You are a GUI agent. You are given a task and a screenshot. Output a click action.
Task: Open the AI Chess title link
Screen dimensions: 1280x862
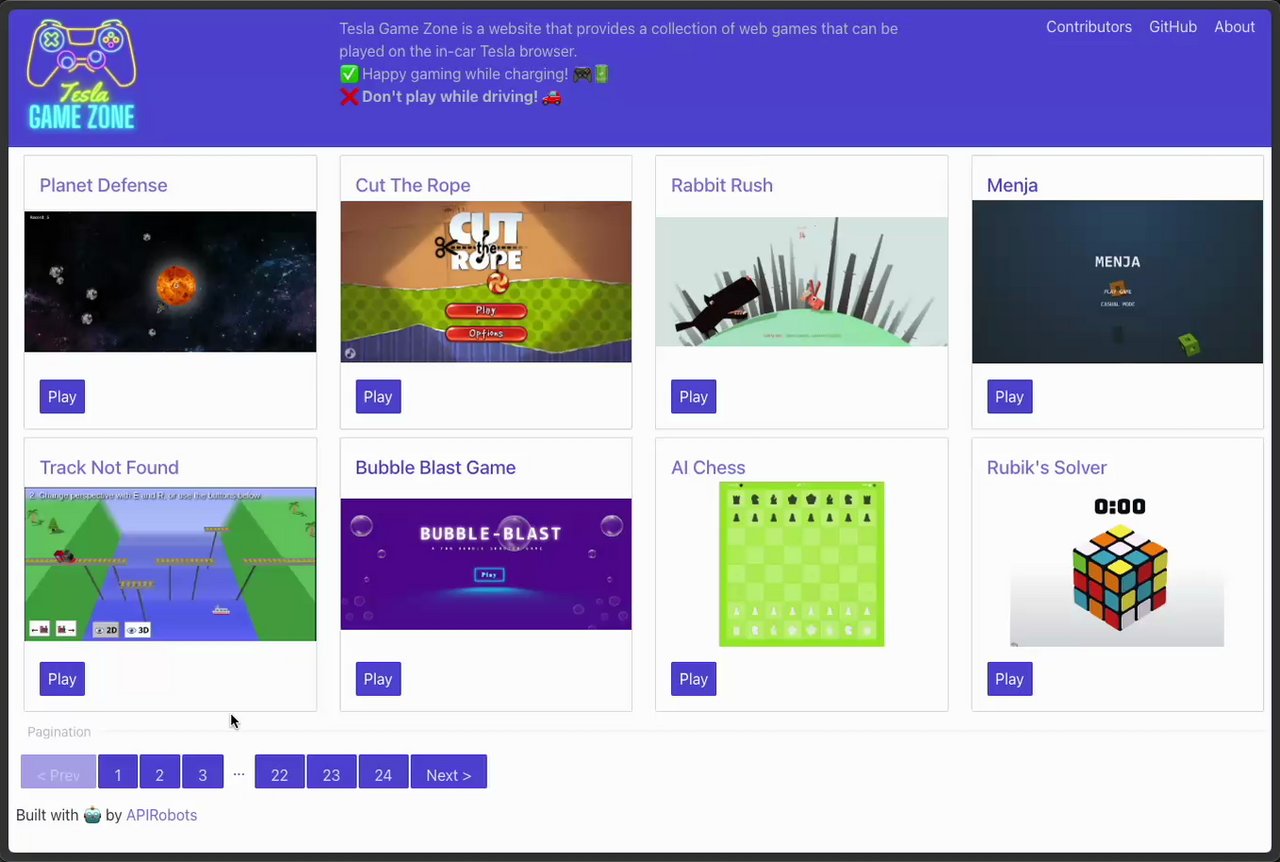[x=708, y=467]
